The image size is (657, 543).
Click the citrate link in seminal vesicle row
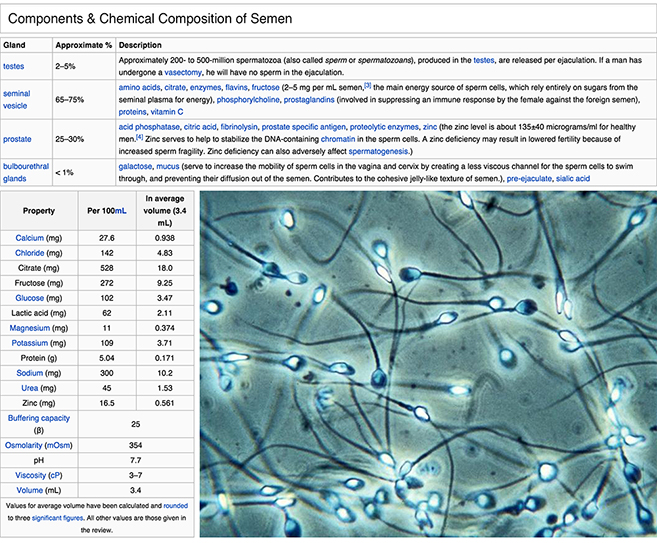tap(175, 88)
